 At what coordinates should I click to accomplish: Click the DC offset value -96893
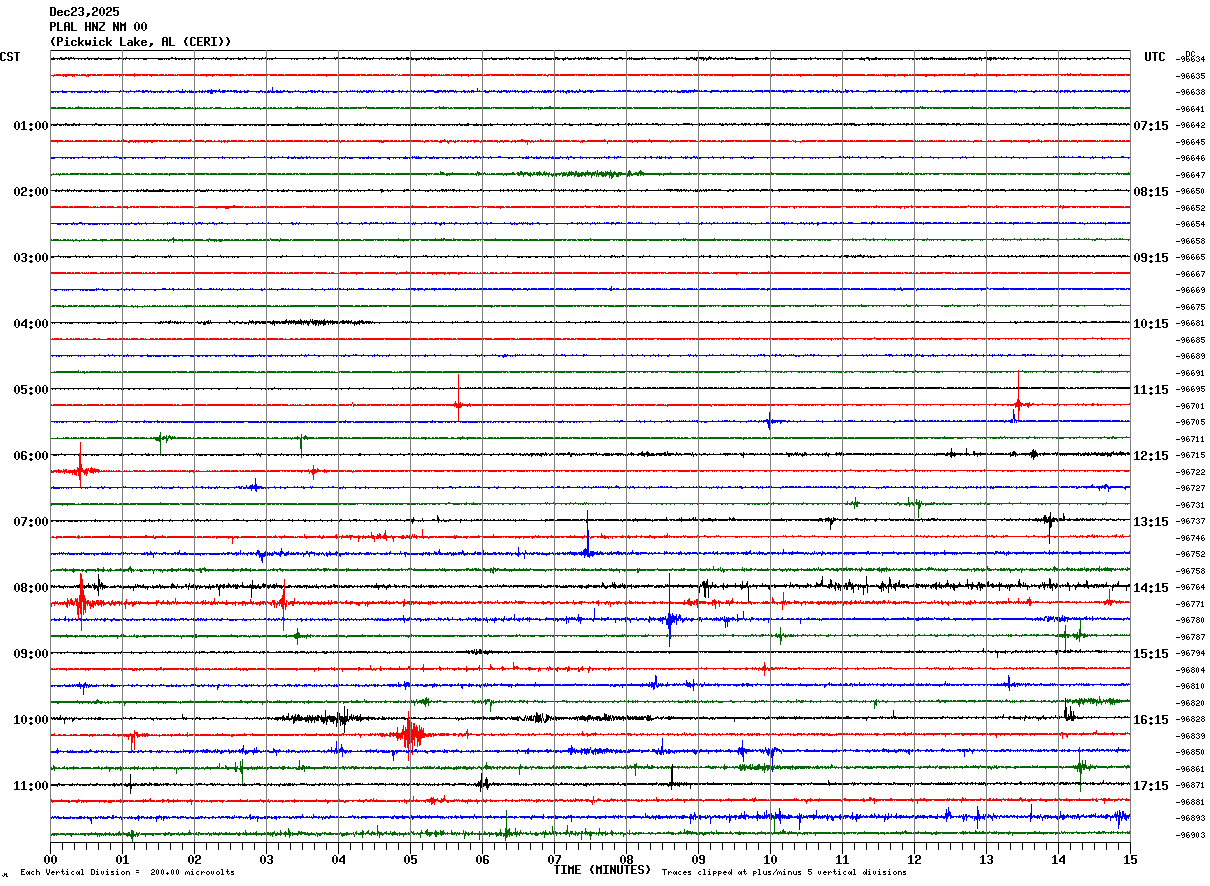click(x=1191, y=819)
